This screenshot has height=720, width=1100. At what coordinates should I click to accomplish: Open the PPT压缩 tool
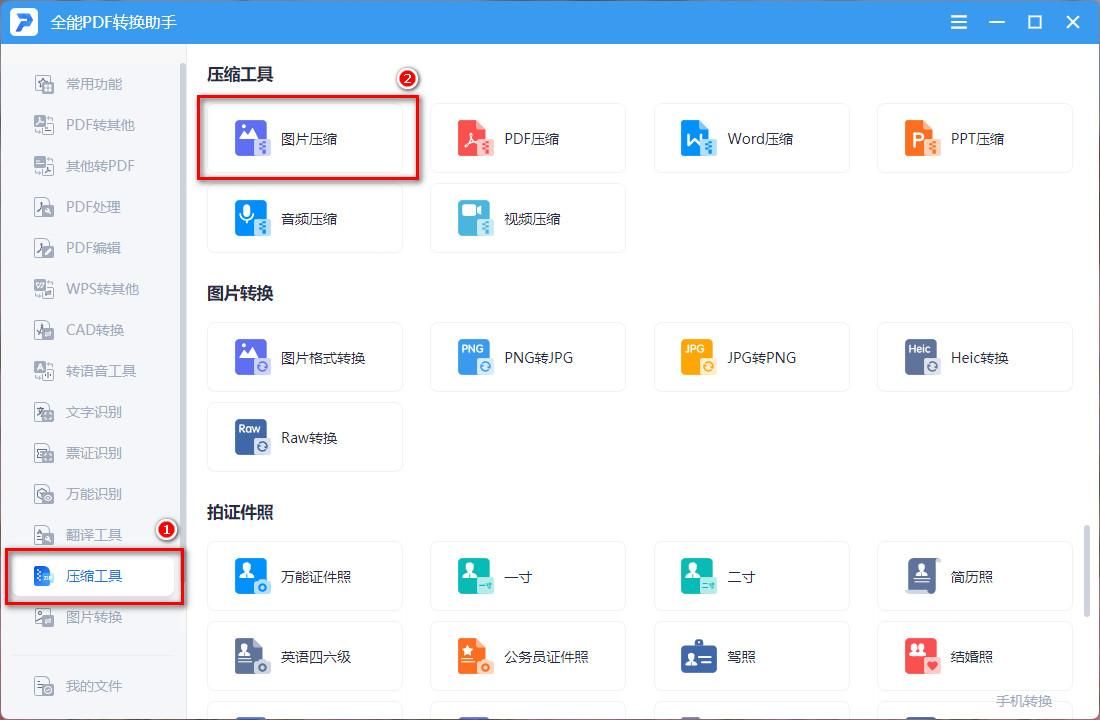coord(974,138)
